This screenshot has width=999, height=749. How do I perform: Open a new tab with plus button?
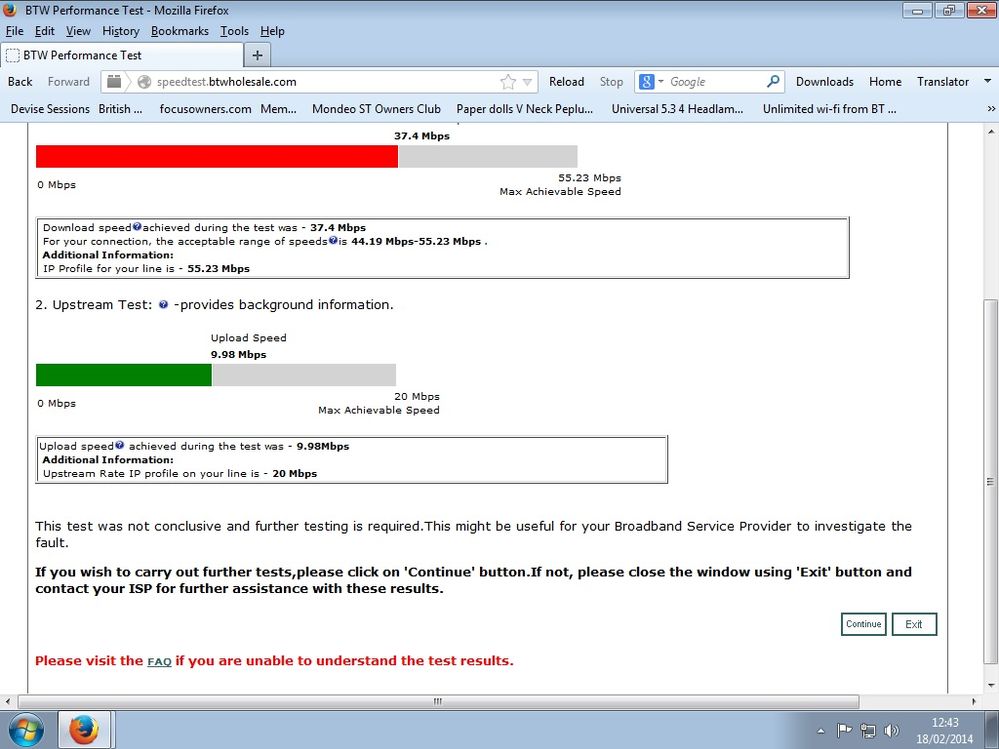(257, 55)
